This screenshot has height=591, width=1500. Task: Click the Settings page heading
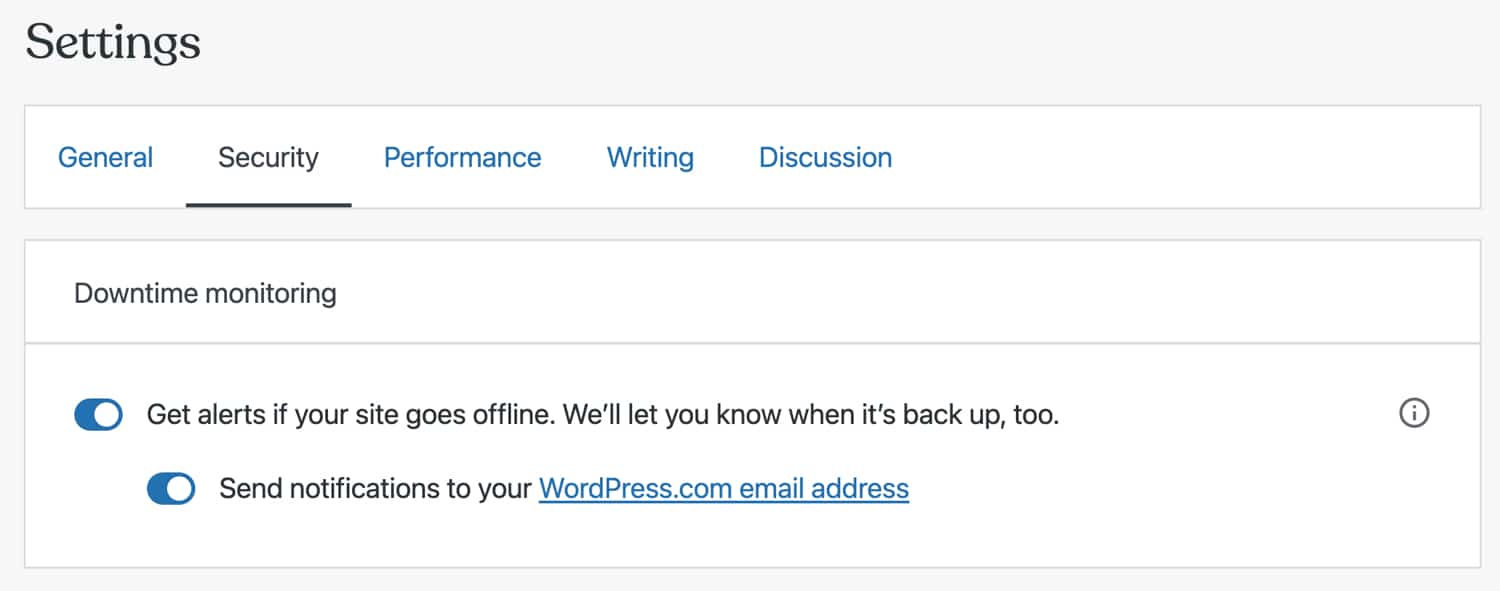click(x=113, y=44)
